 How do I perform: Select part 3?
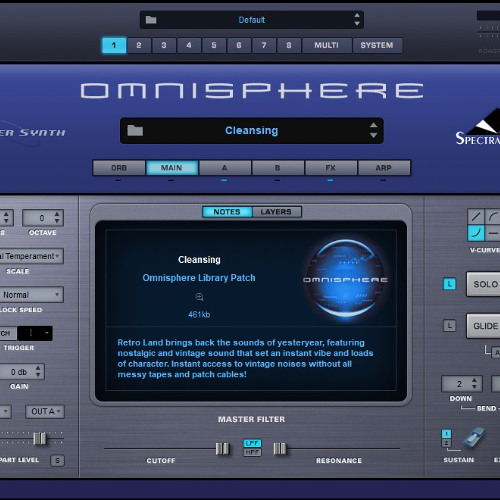click(x=164, y=45)
